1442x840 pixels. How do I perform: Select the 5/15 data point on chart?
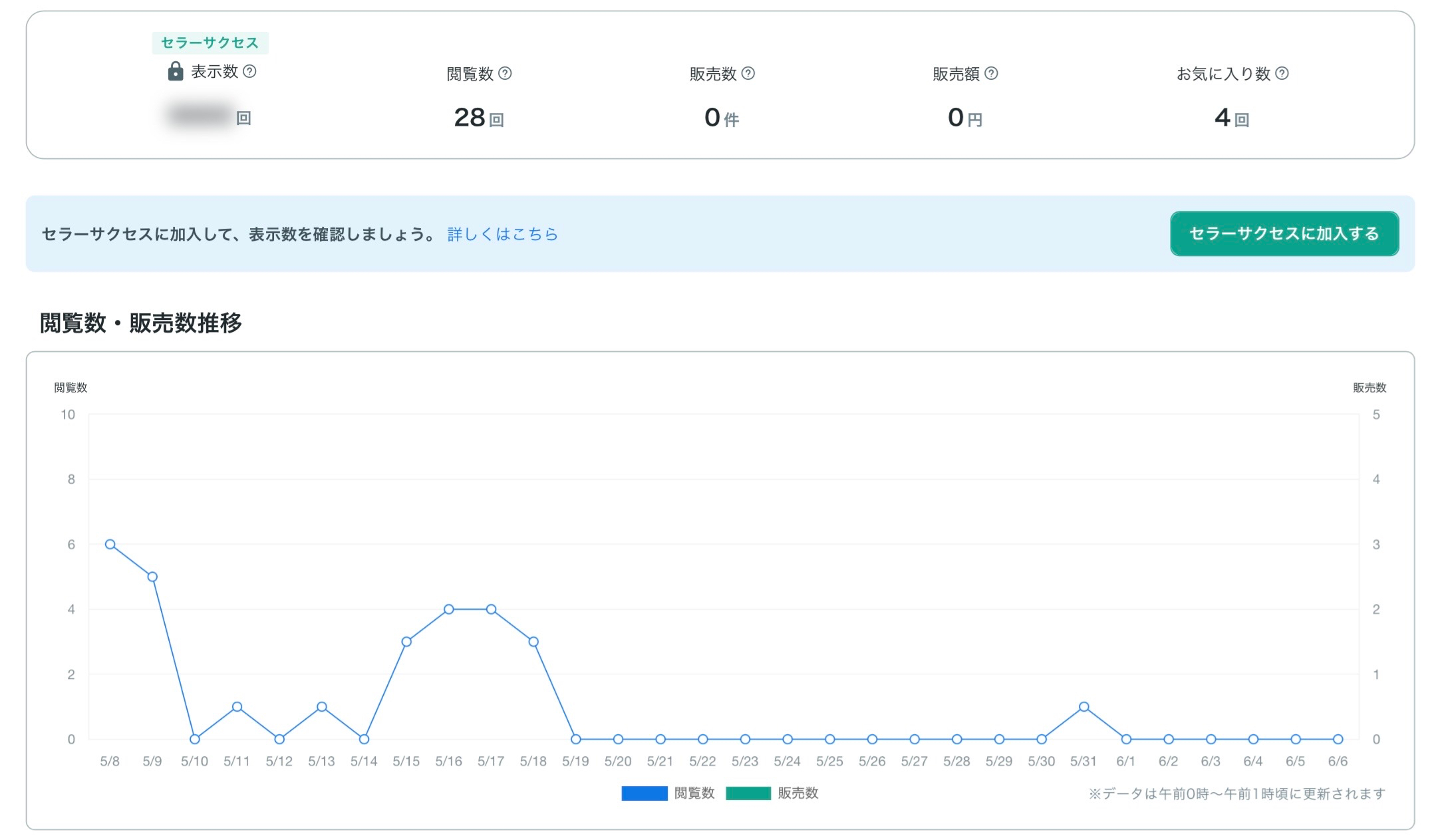[406, 642]
